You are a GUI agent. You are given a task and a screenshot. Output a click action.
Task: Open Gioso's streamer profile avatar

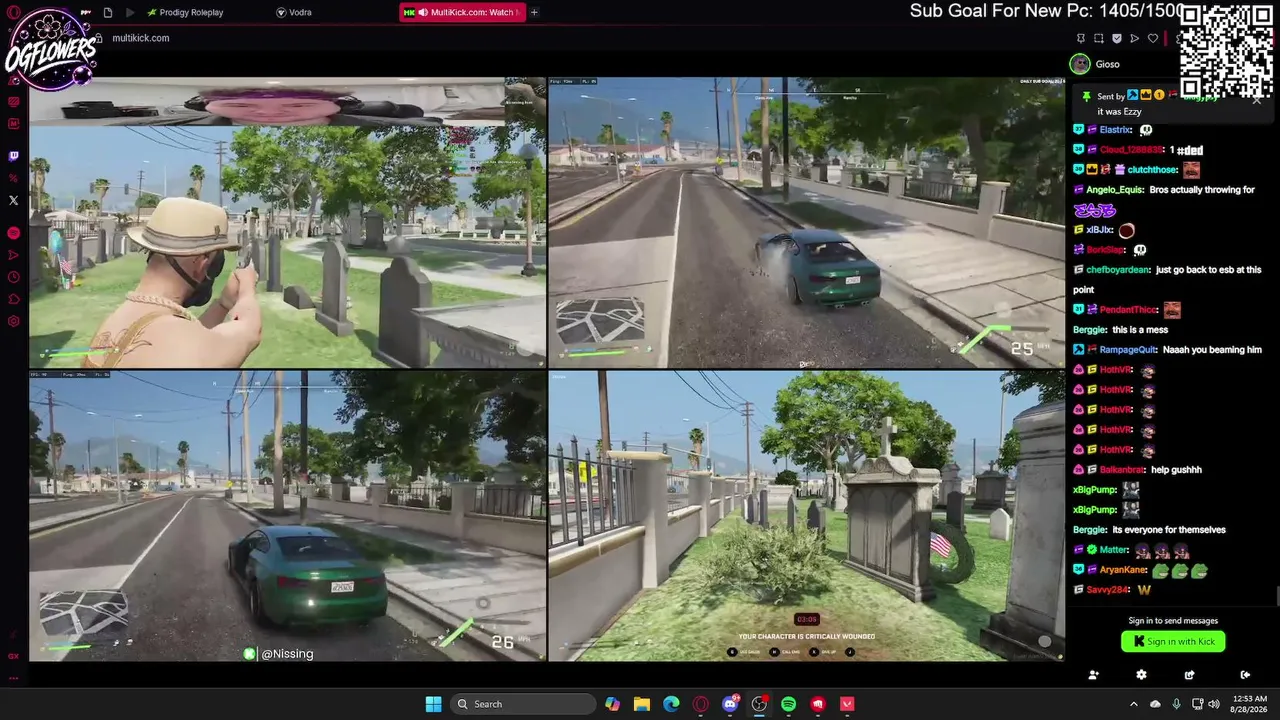pos(1080,64)
